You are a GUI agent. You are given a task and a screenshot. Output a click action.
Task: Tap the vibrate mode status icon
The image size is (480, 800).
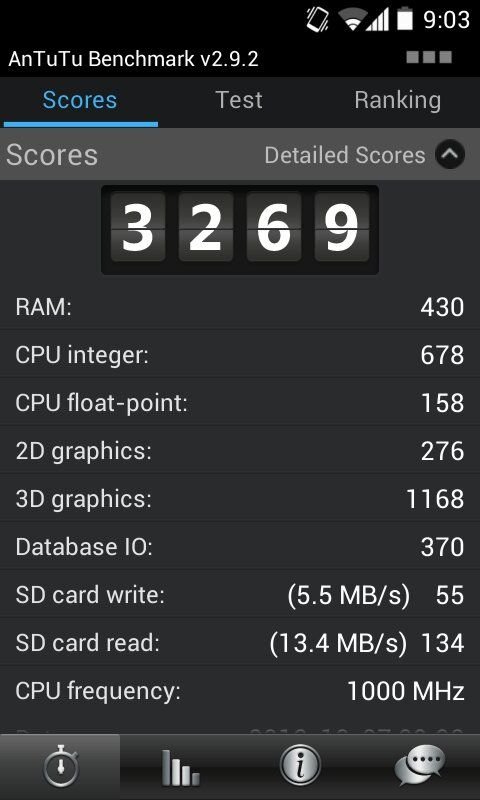(317, 20)
